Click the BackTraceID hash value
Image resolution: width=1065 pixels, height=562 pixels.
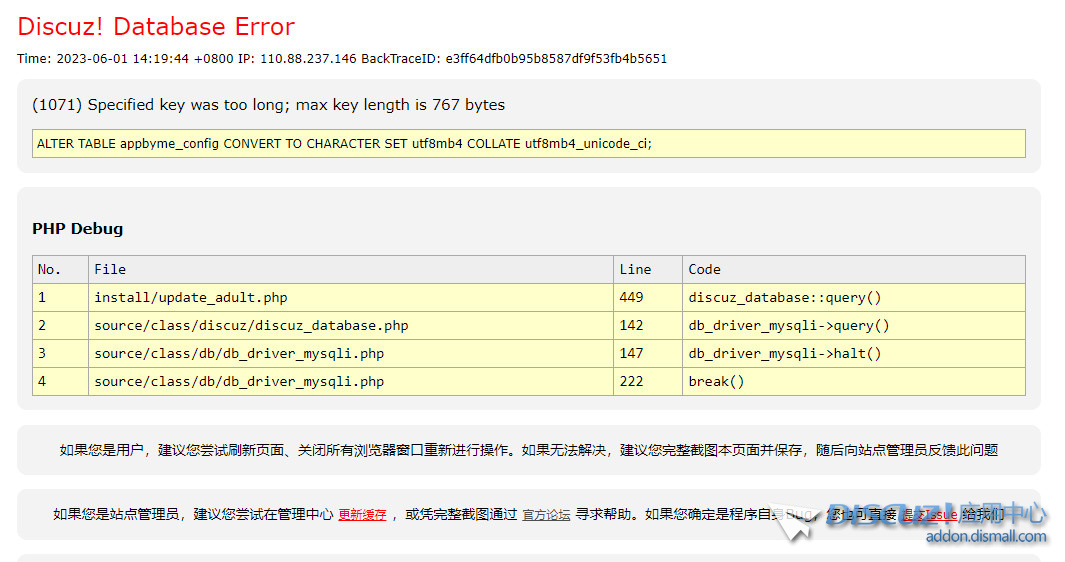[x=556, y=59]
